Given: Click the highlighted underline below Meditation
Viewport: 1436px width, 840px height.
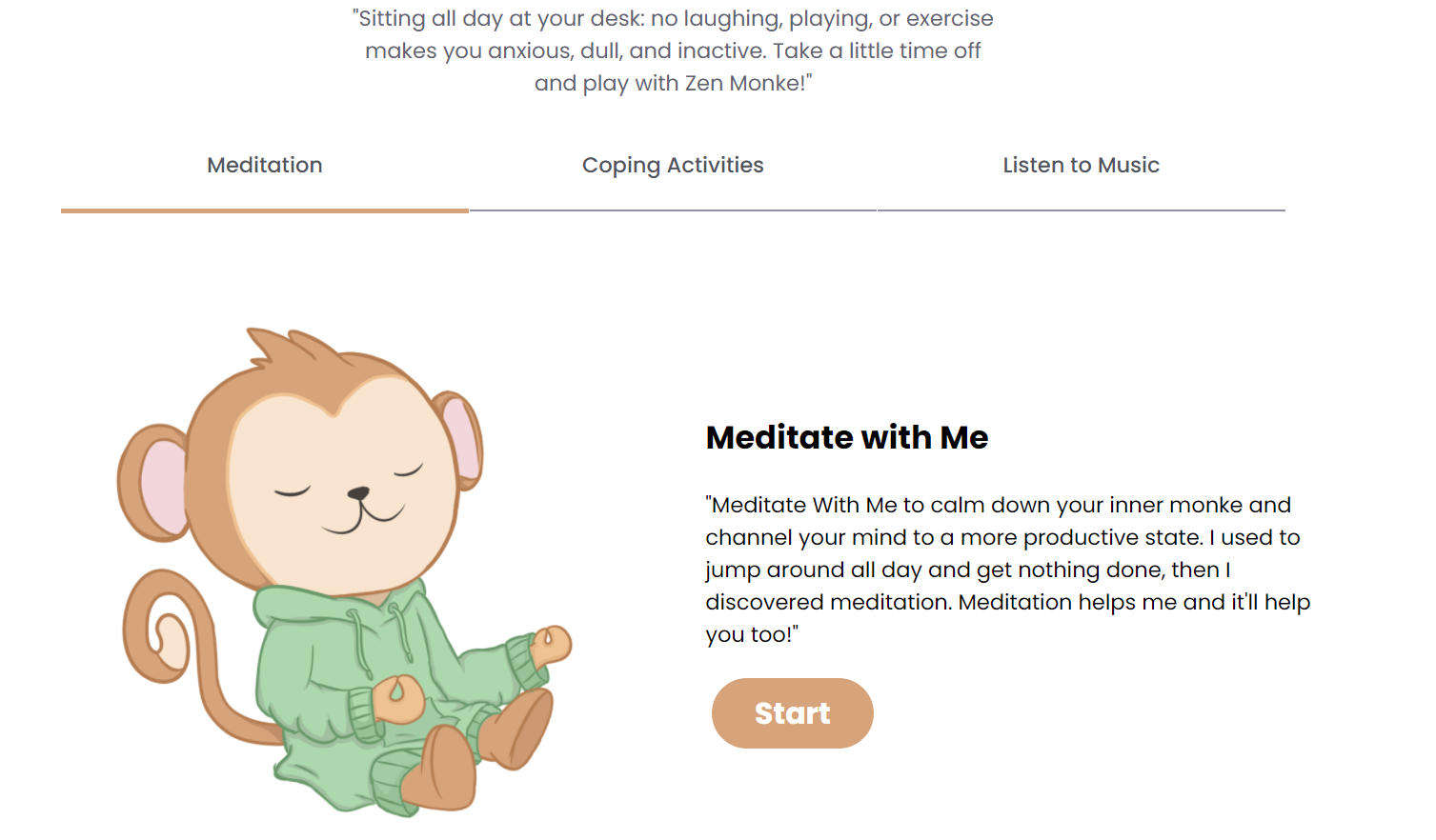Looking at the screenshot, I should pyautogui.click(x=265, y=210).
